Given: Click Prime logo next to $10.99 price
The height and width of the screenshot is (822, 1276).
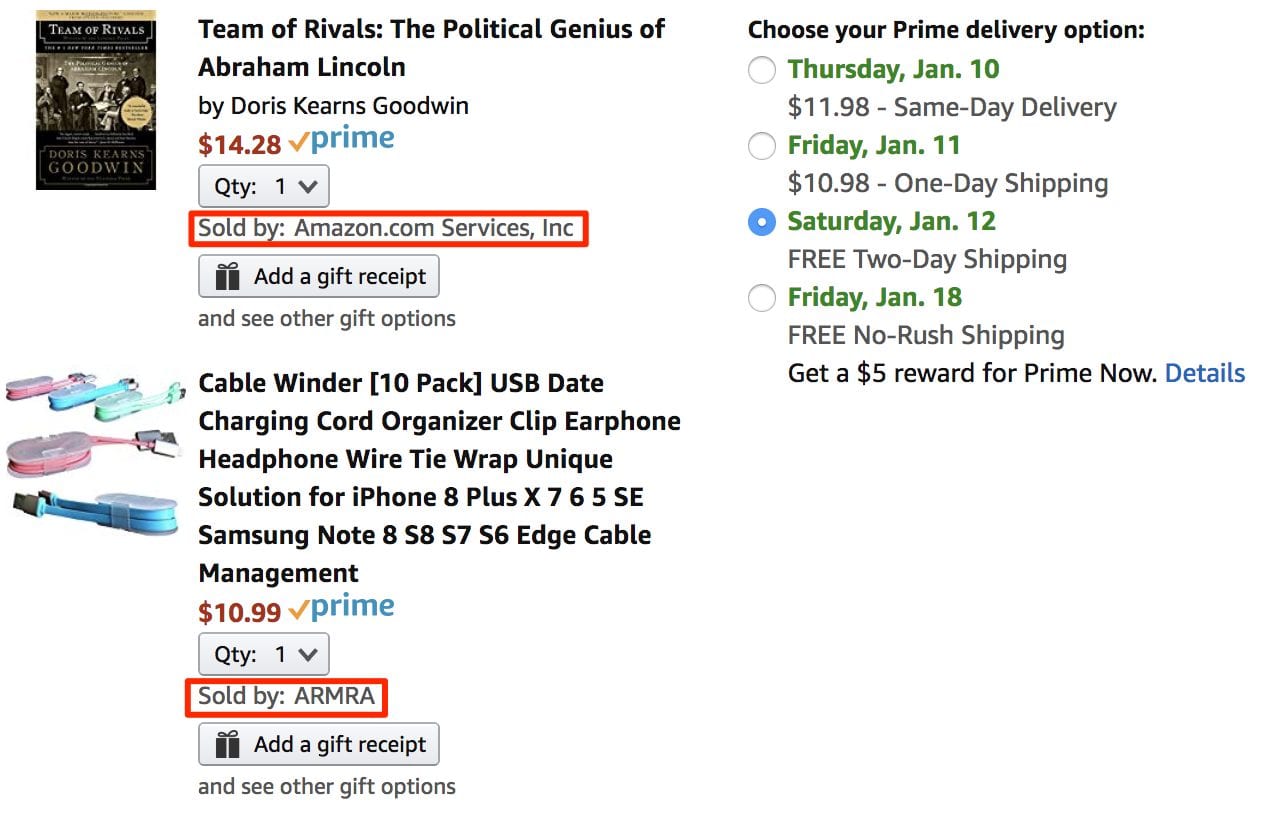Looking at the screenshot, I should pyautogui.click(x=342, y=609).
